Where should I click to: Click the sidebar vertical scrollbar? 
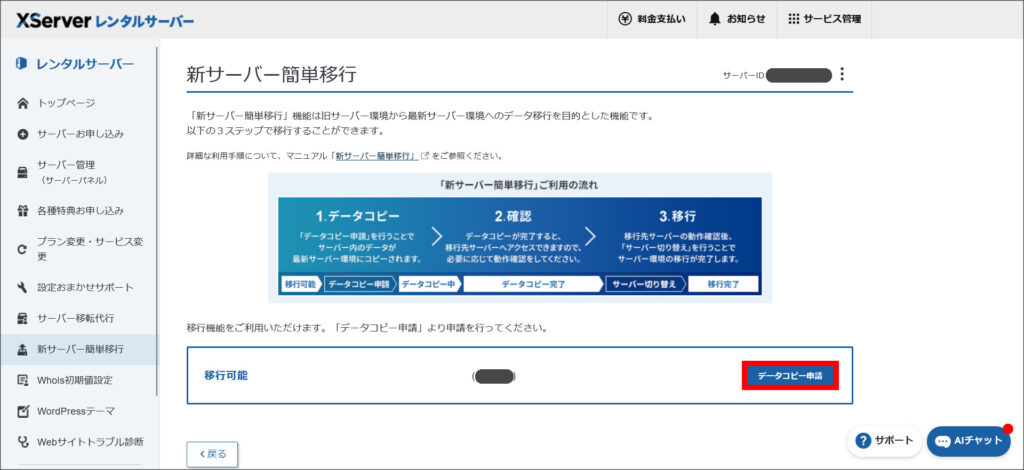point(157,221)
